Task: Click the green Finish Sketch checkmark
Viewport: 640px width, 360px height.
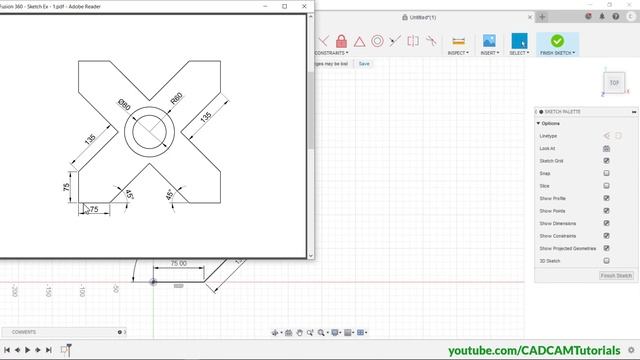Action: [x=557, y=41]
